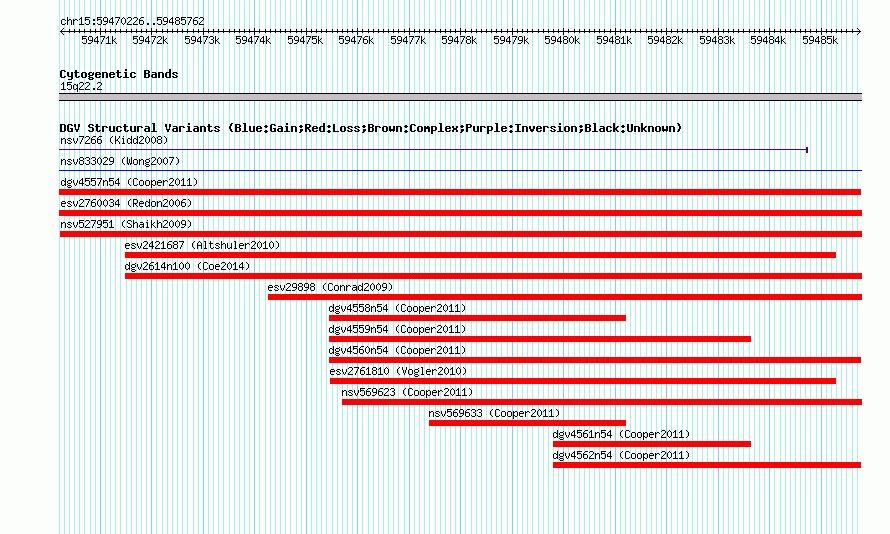
Task: Click the blue gain line of nsv7266
Action: [434, 150]
